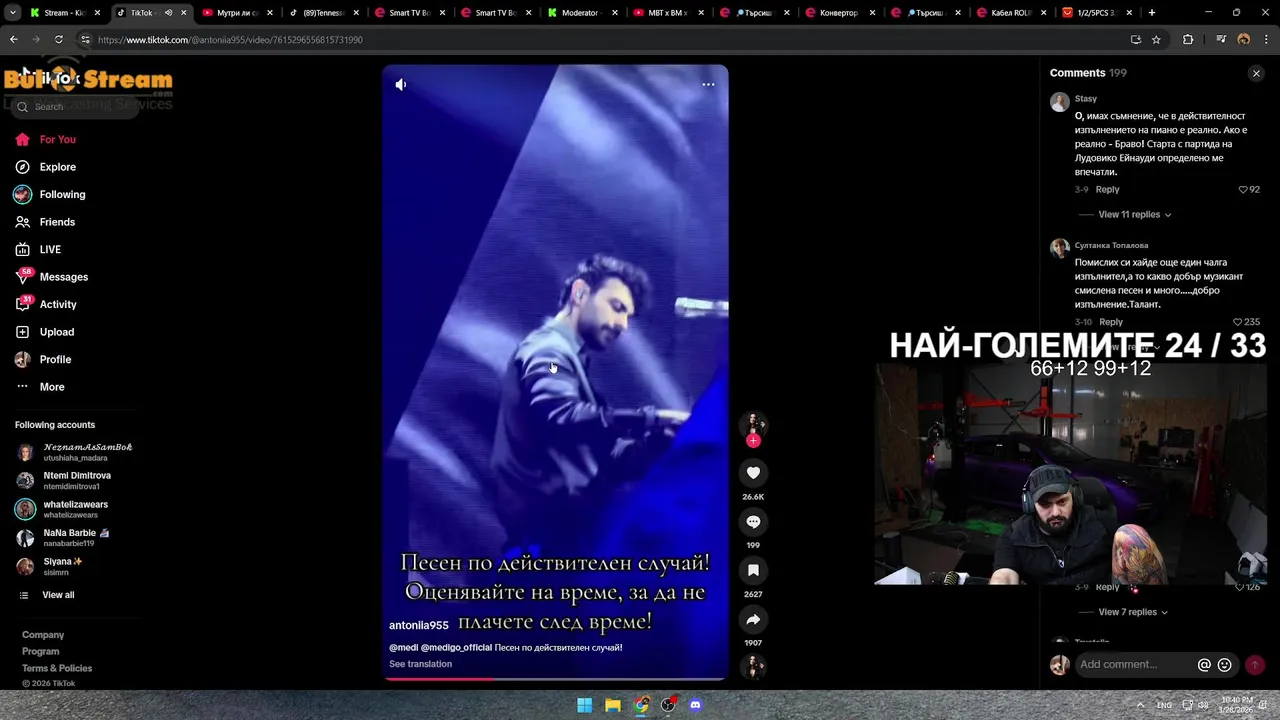Open the Friends section
The width and height of the screenshot is (1280, 720).
click(x=45, y=222)
